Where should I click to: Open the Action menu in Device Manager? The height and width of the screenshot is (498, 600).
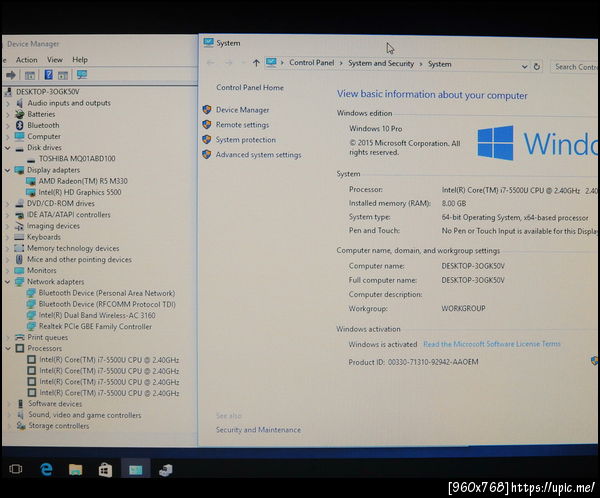click(x=26, y=60)
